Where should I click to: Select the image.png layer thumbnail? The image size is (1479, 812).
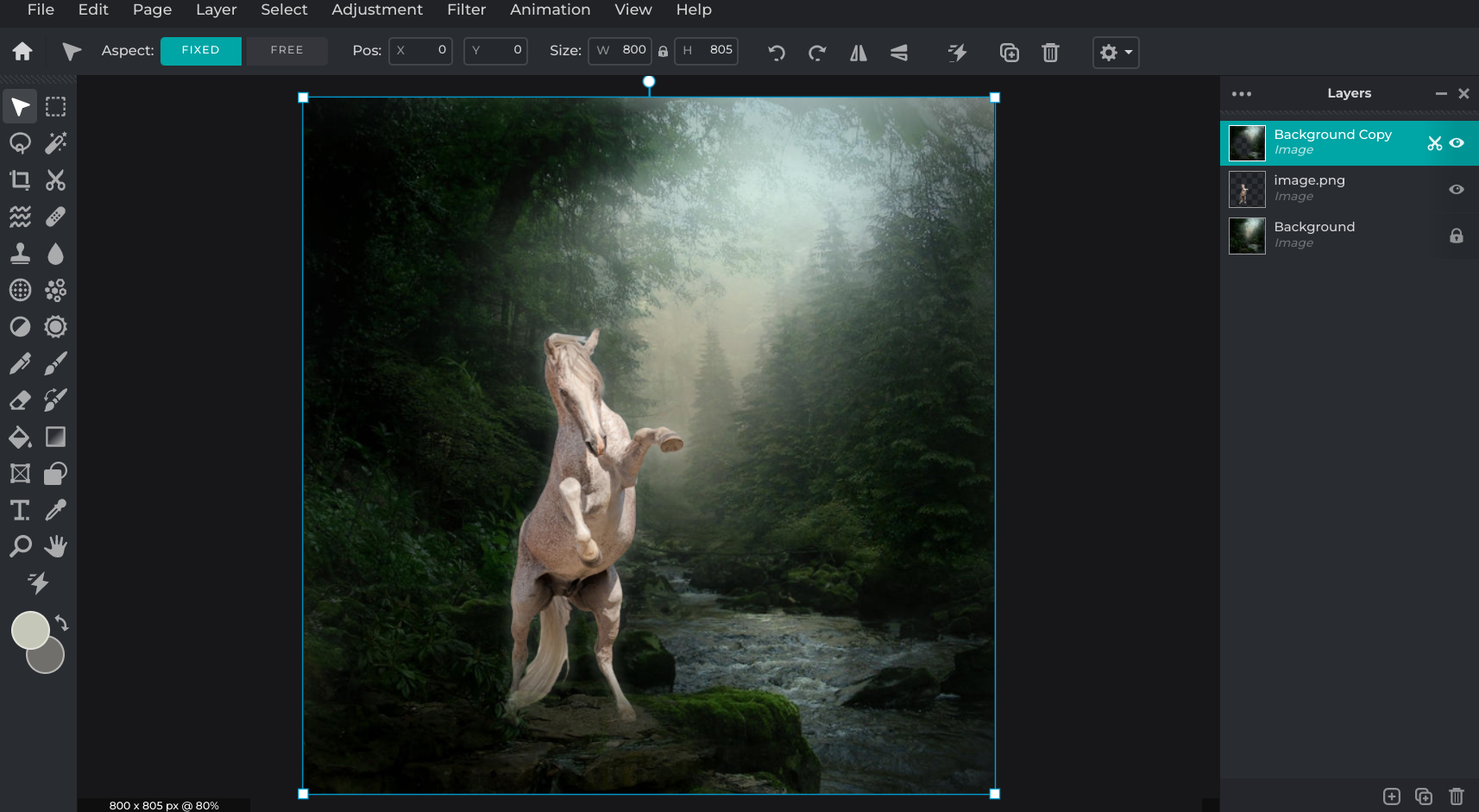tap(1247, 190)
